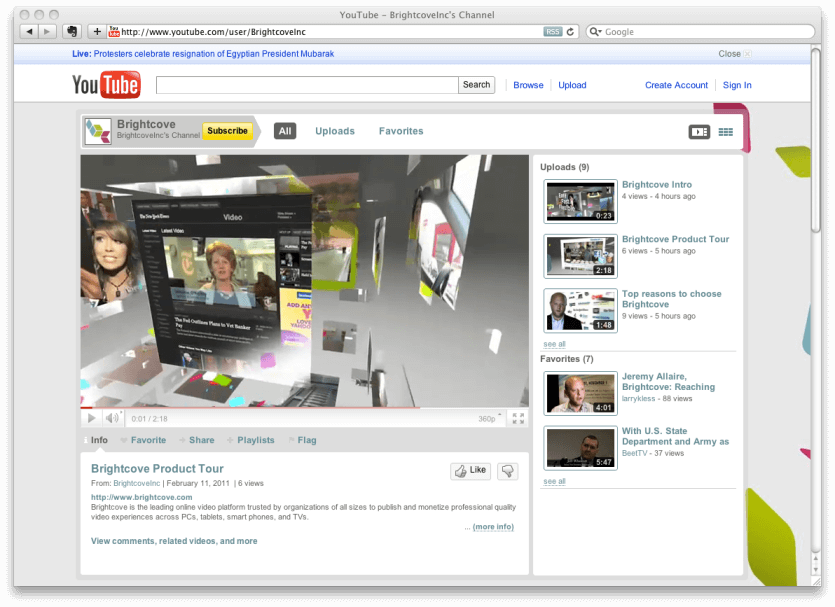This screenshot has height=607, width=835.
Task: Open the Upload link in the header
Action: pos(572,85)
